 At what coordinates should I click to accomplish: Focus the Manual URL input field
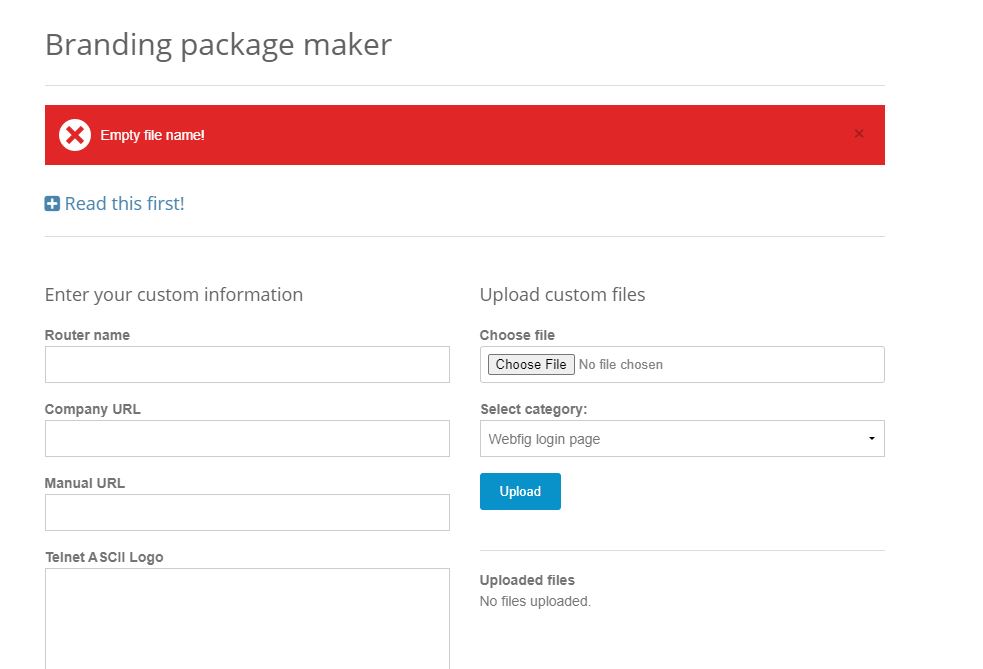[246, 512]
